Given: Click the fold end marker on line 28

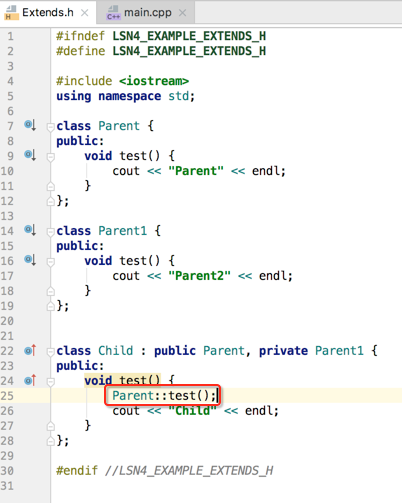Looking at the screenshot, I should [51, 441].
